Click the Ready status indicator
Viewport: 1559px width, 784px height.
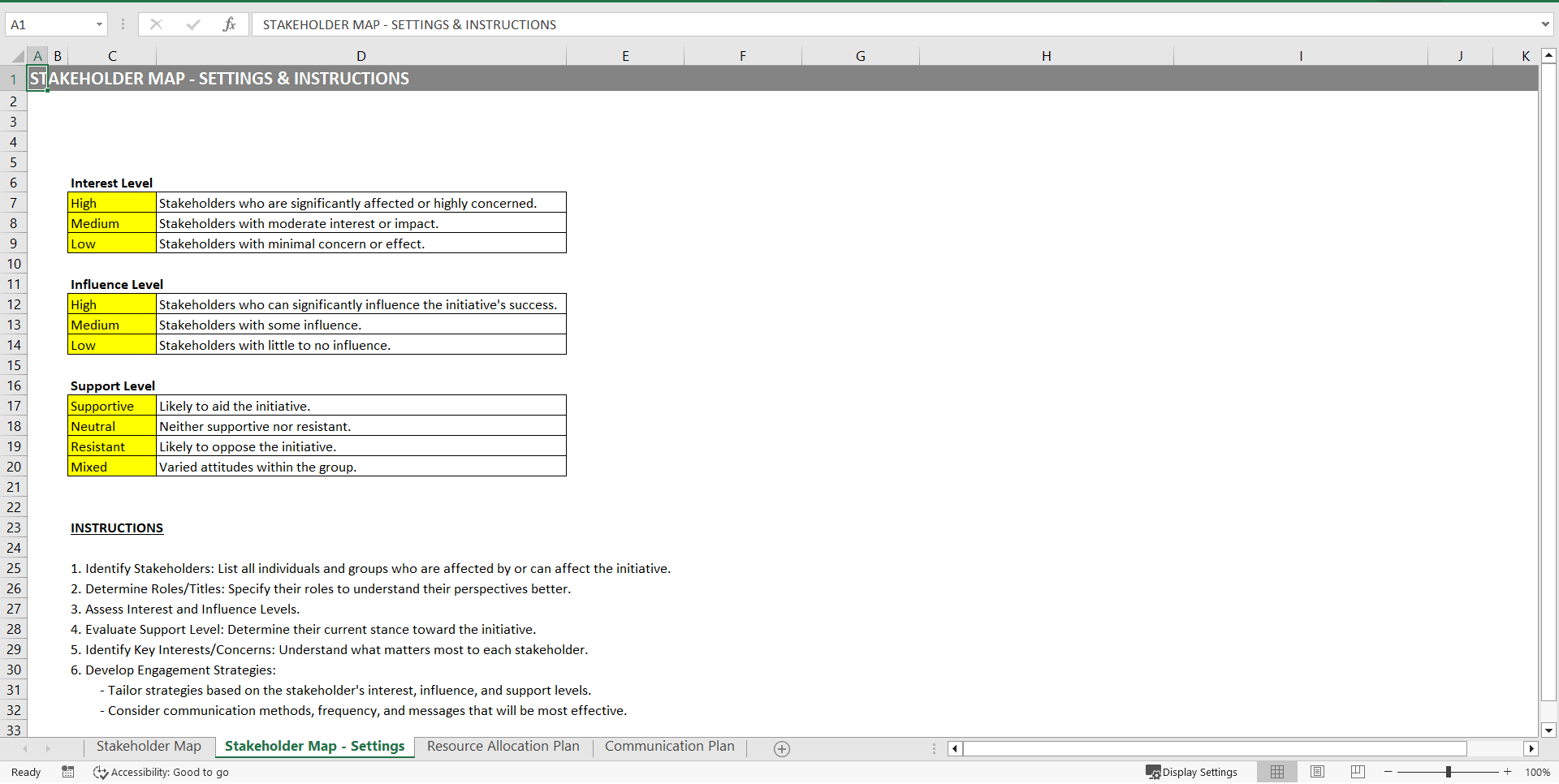point(26,772)
